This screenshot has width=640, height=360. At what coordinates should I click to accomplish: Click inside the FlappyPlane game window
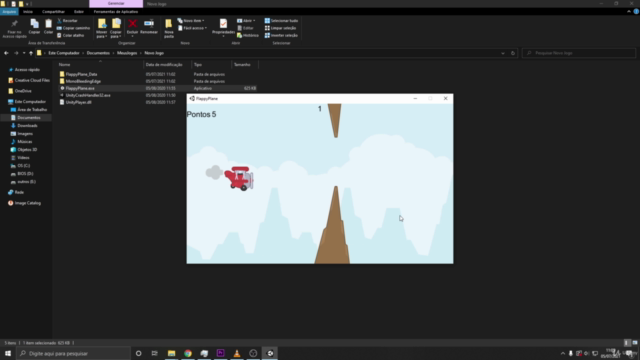(x=320, y=184)
